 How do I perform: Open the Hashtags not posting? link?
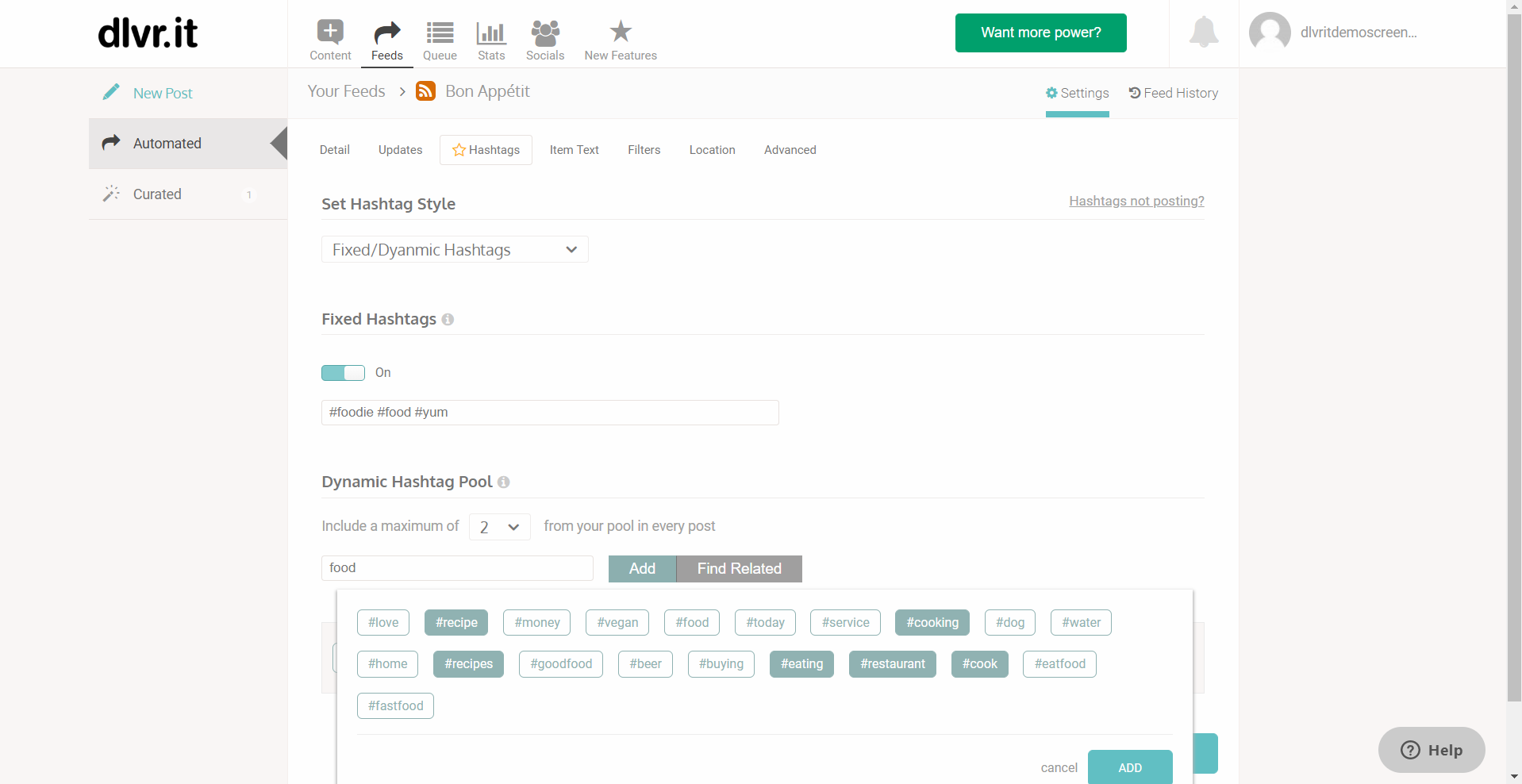coord(1136,201)
